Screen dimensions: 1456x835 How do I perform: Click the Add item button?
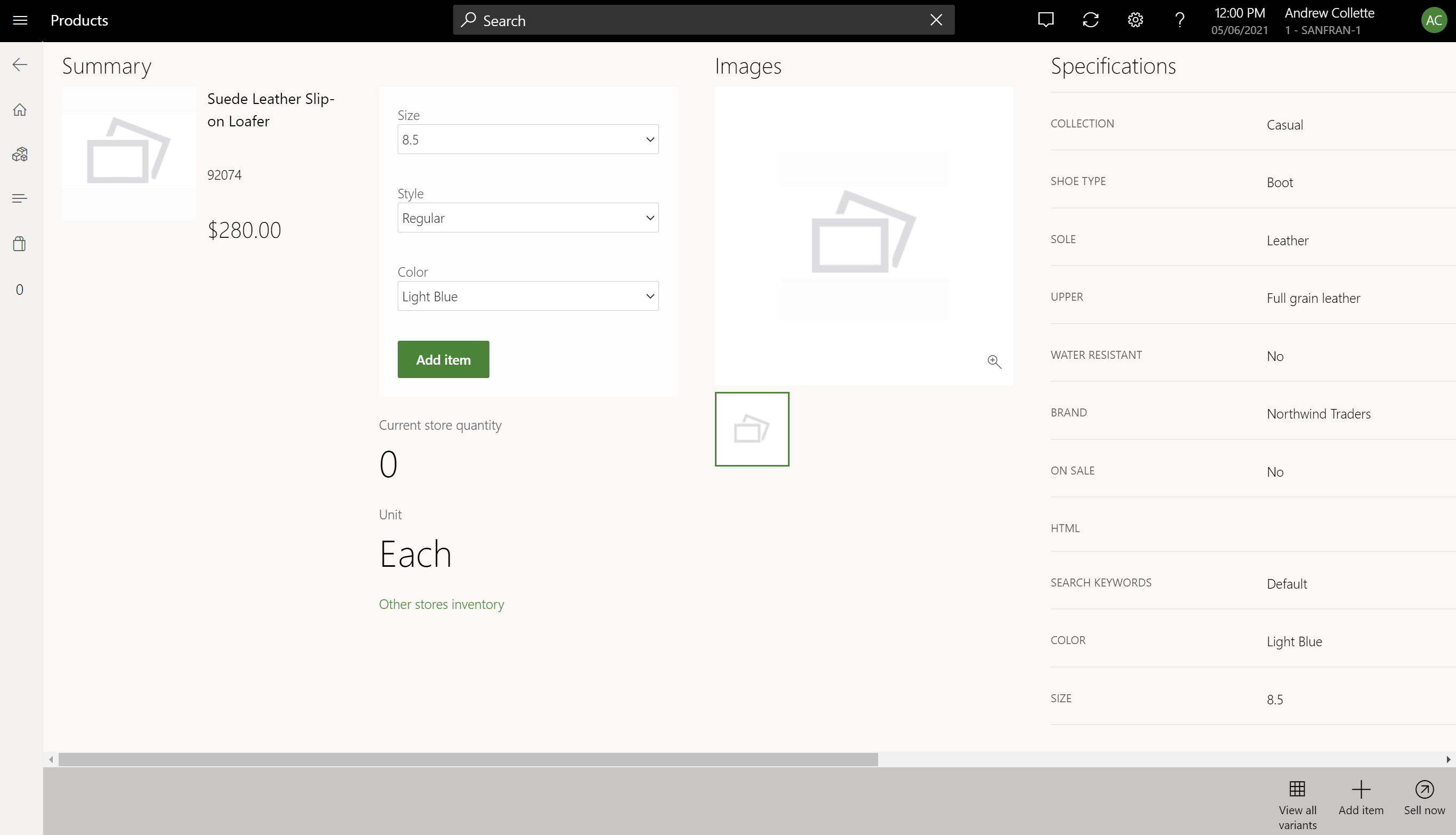point(443,359)
